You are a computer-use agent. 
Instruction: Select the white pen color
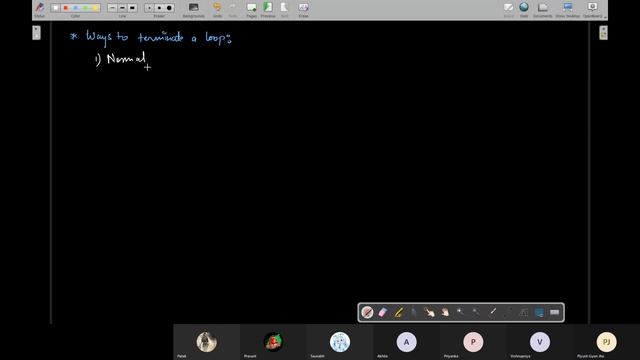(56, 8)
